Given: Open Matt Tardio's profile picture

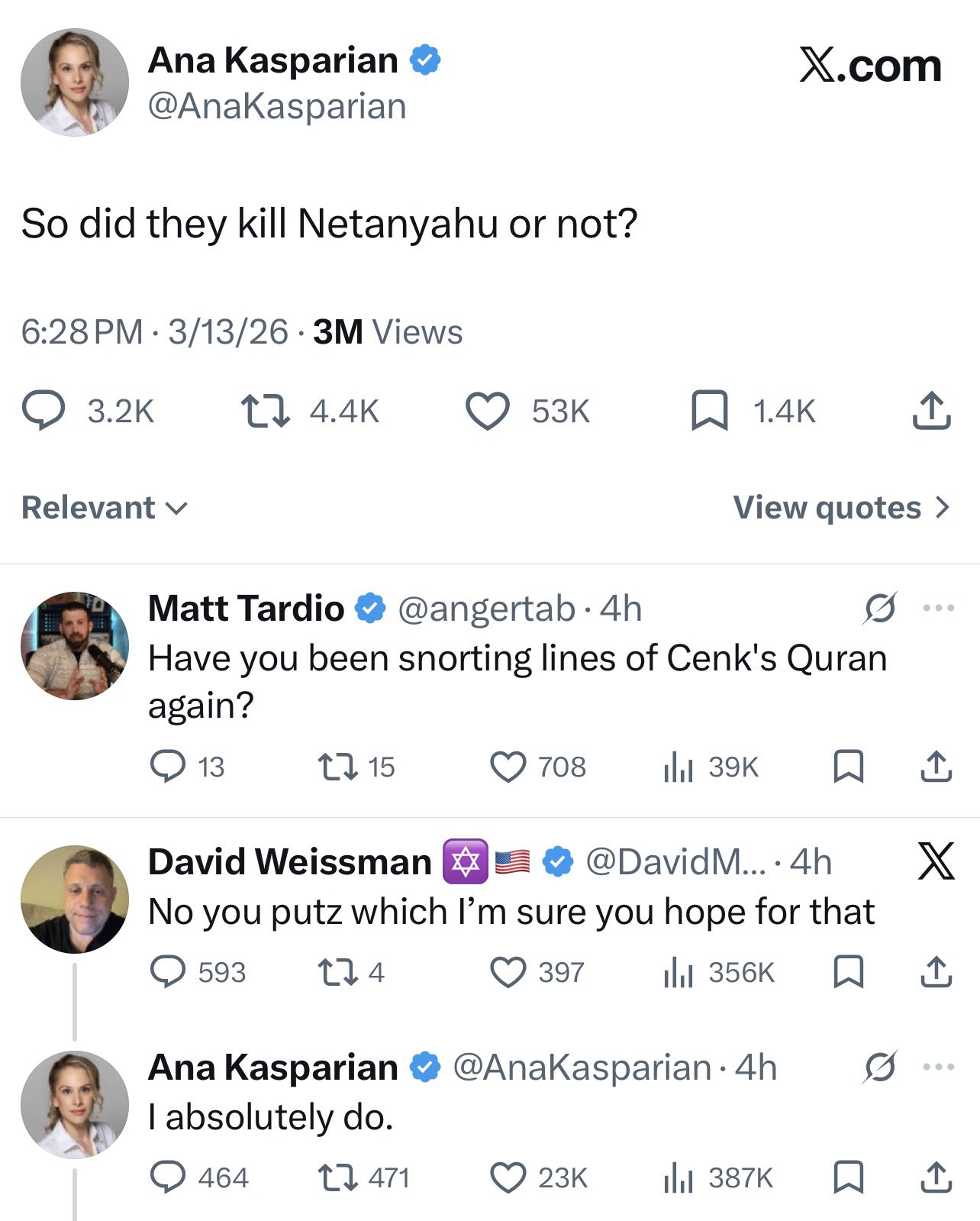Looking at the screenshot, I should [75, 646].
